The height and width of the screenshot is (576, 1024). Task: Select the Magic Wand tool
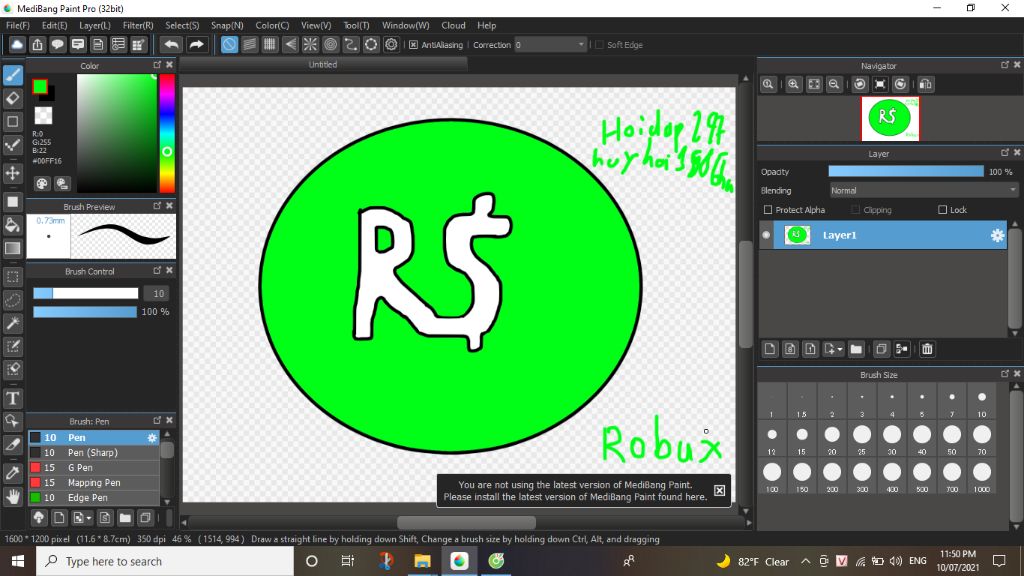coord(12,323)
